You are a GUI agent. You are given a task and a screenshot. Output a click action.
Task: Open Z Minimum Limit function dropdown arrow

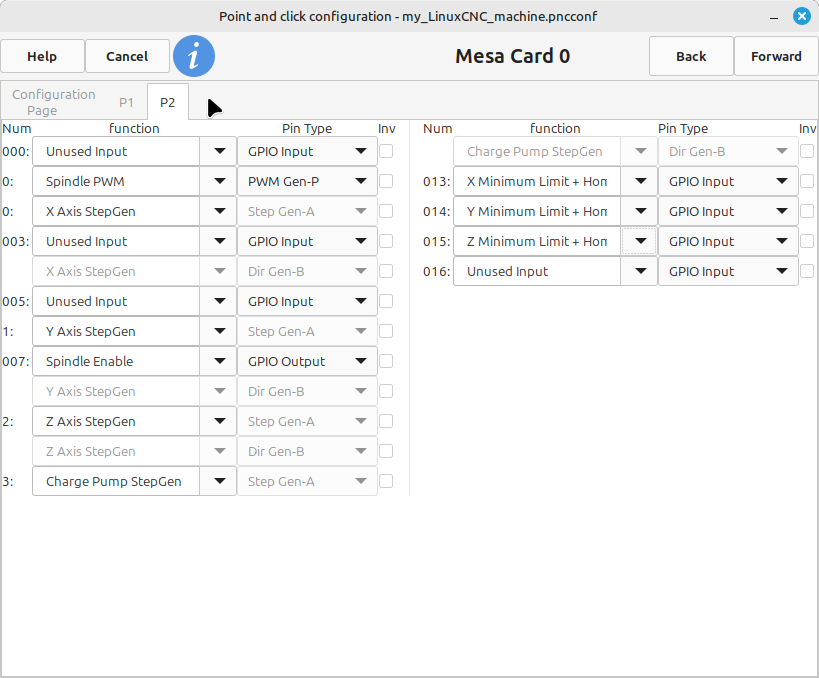pyautogui.click(x=639, y=241)
